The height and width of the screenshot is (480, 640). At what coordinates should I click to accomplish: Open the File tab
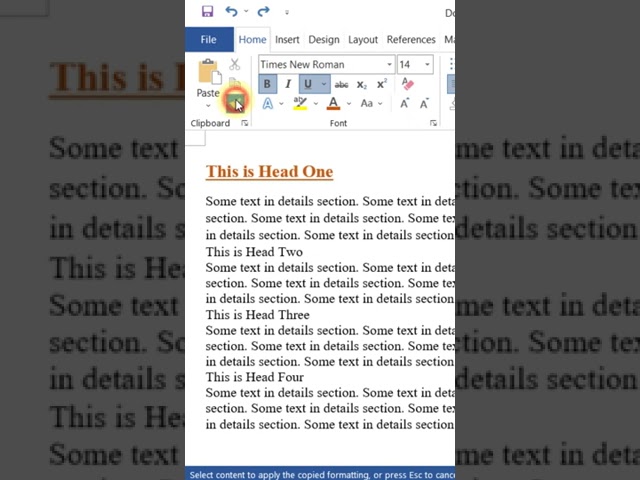(209, 40)
